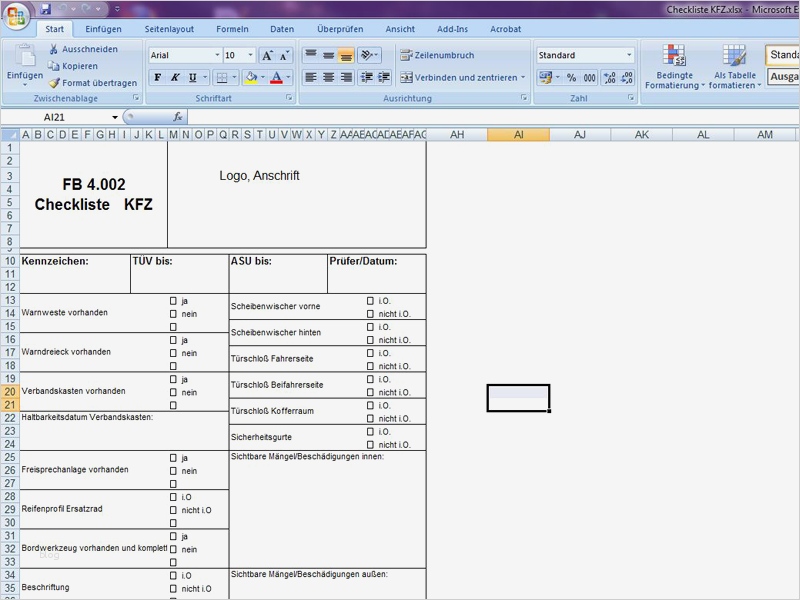Select column AH header
Image resolution: width=800 pixels, height=600 pixels.
[x=457, y=135]
